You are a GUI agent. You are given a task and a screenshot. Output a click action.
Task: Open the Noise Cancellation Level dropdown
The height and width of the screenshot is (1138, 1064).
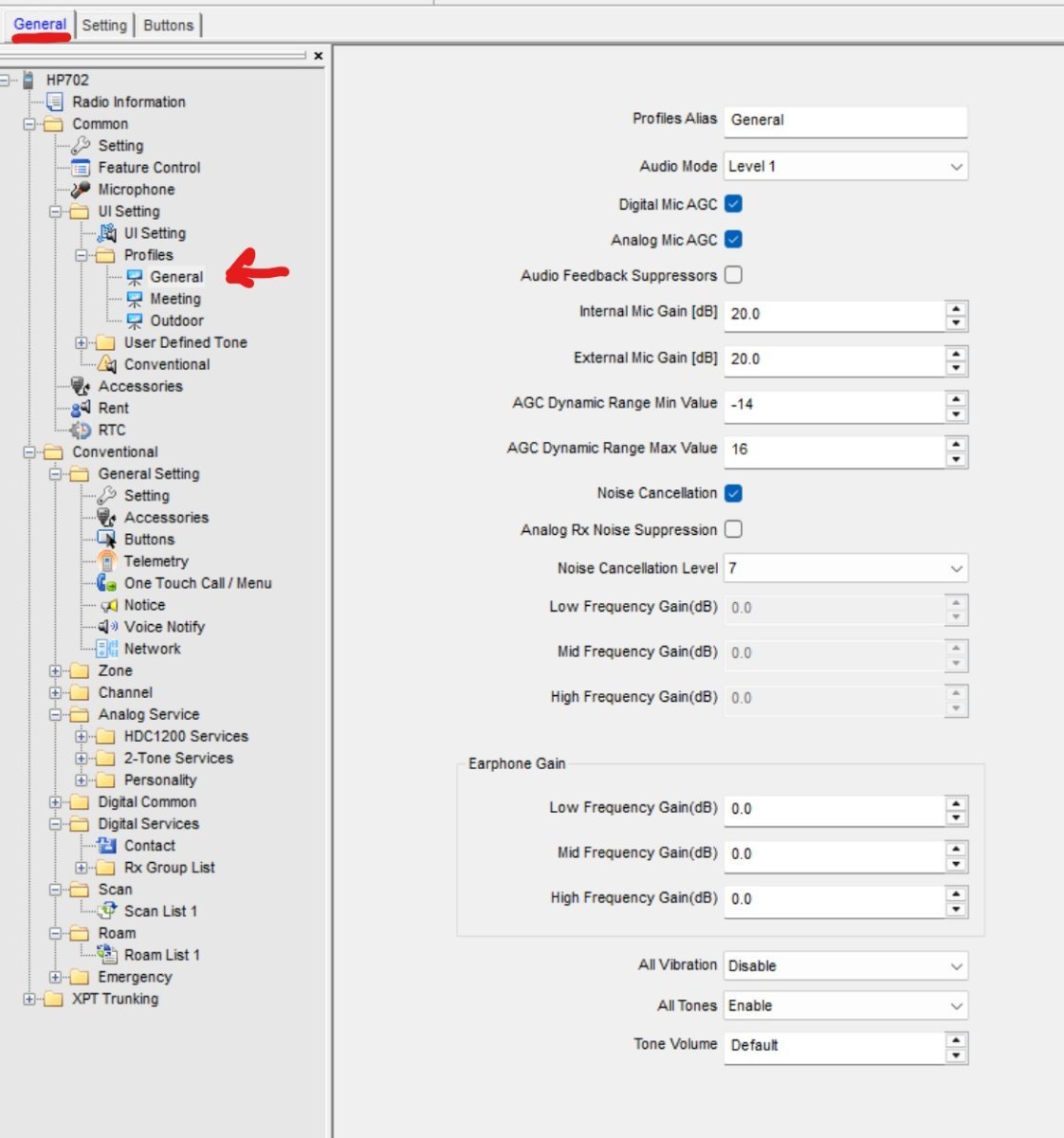click(x=956, y=569)
